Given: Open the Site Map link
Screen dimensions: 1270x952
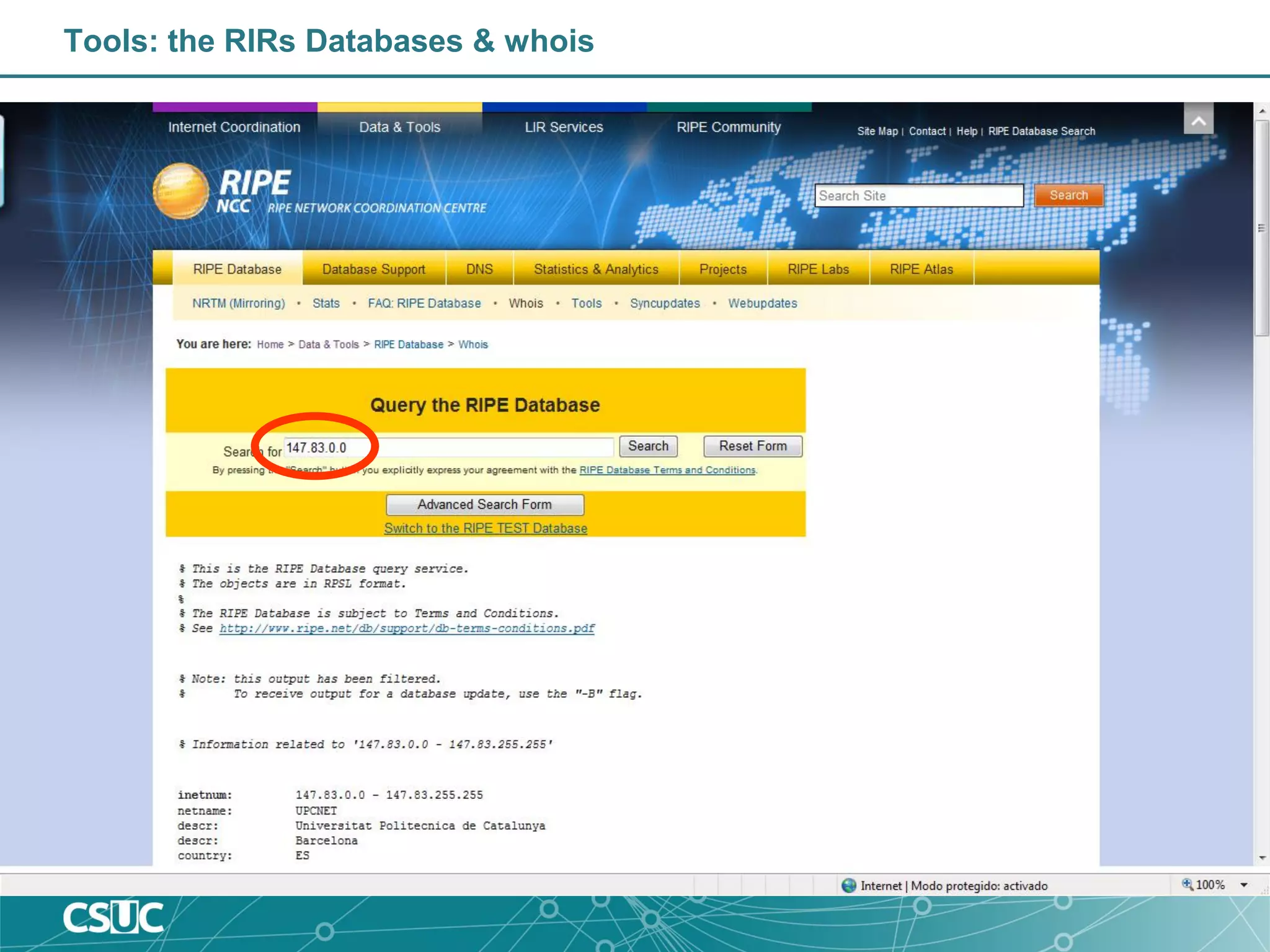Looking at the screenshot, I should tap(877, 131).
